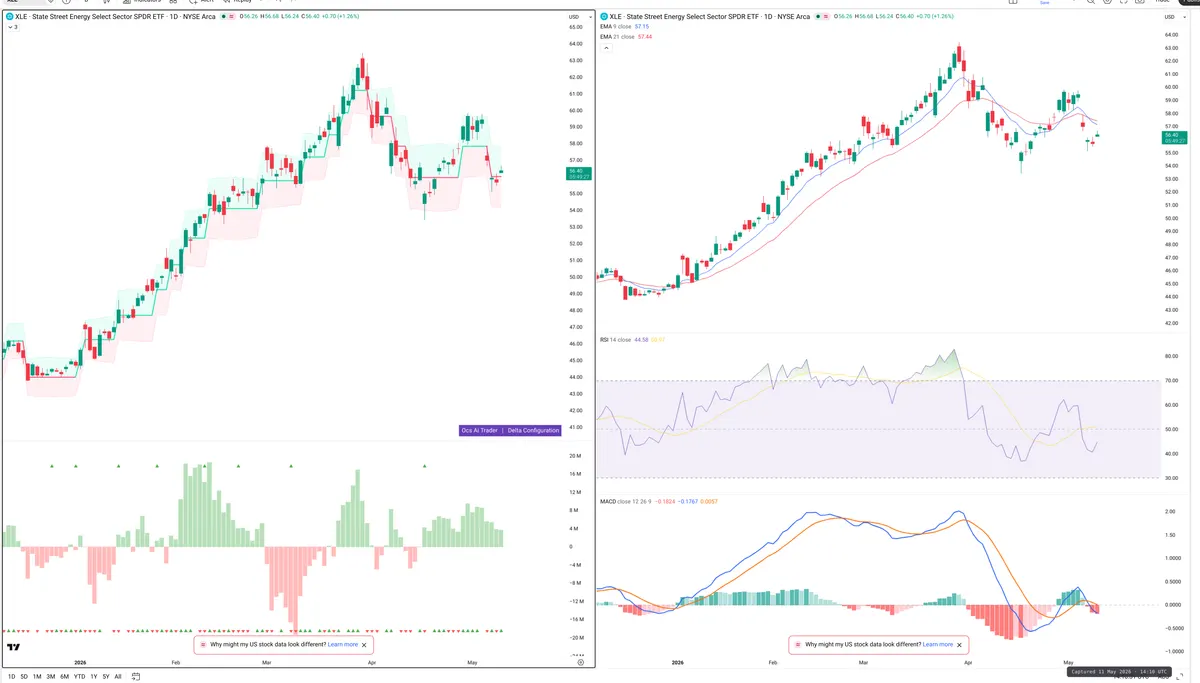Screen dimensions: 1200x683
Task: Click the Feb label on left time axis
Action: coord(176,662)
